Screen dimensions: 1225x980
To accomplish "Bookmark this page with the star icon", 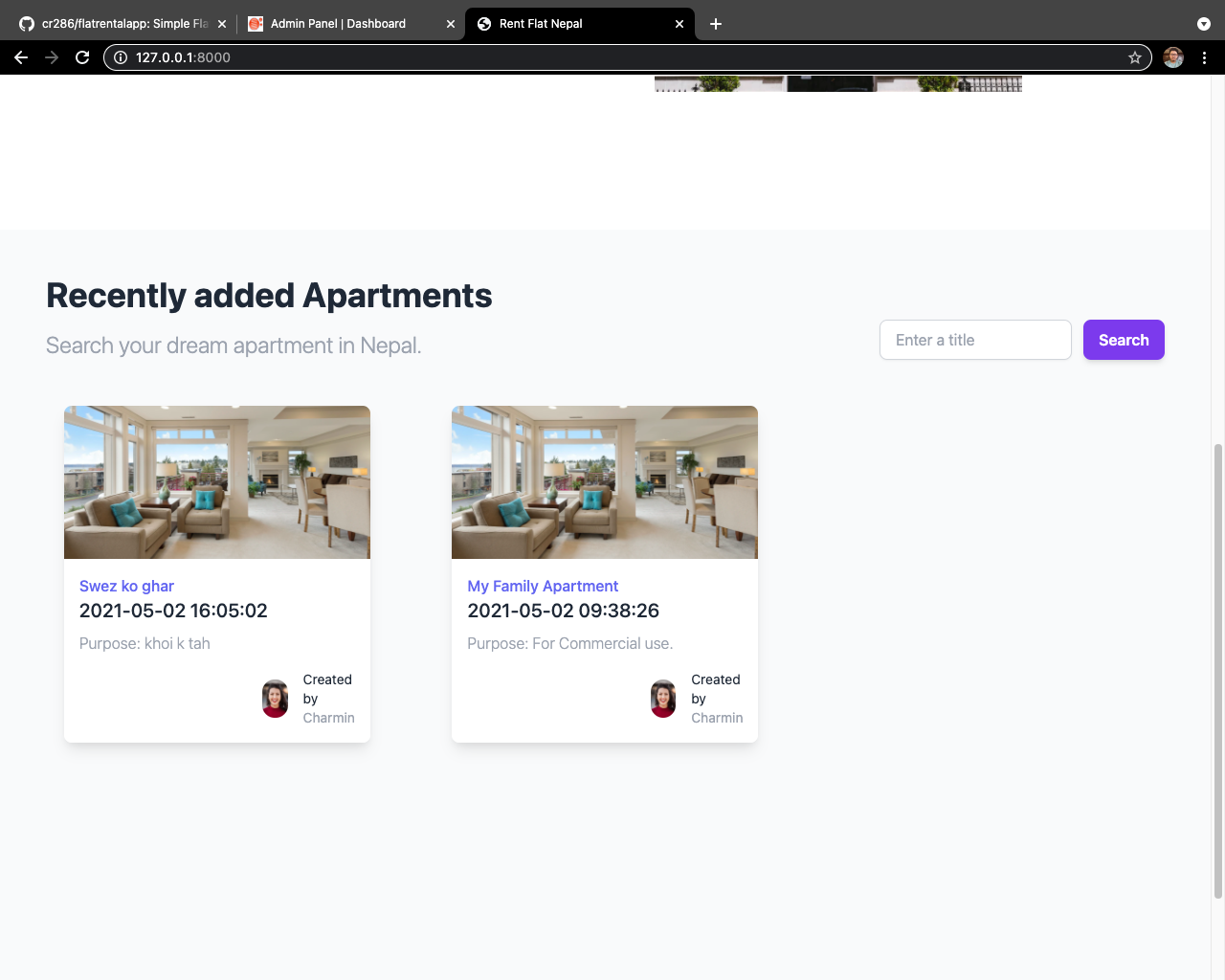I will [1135, 57].
